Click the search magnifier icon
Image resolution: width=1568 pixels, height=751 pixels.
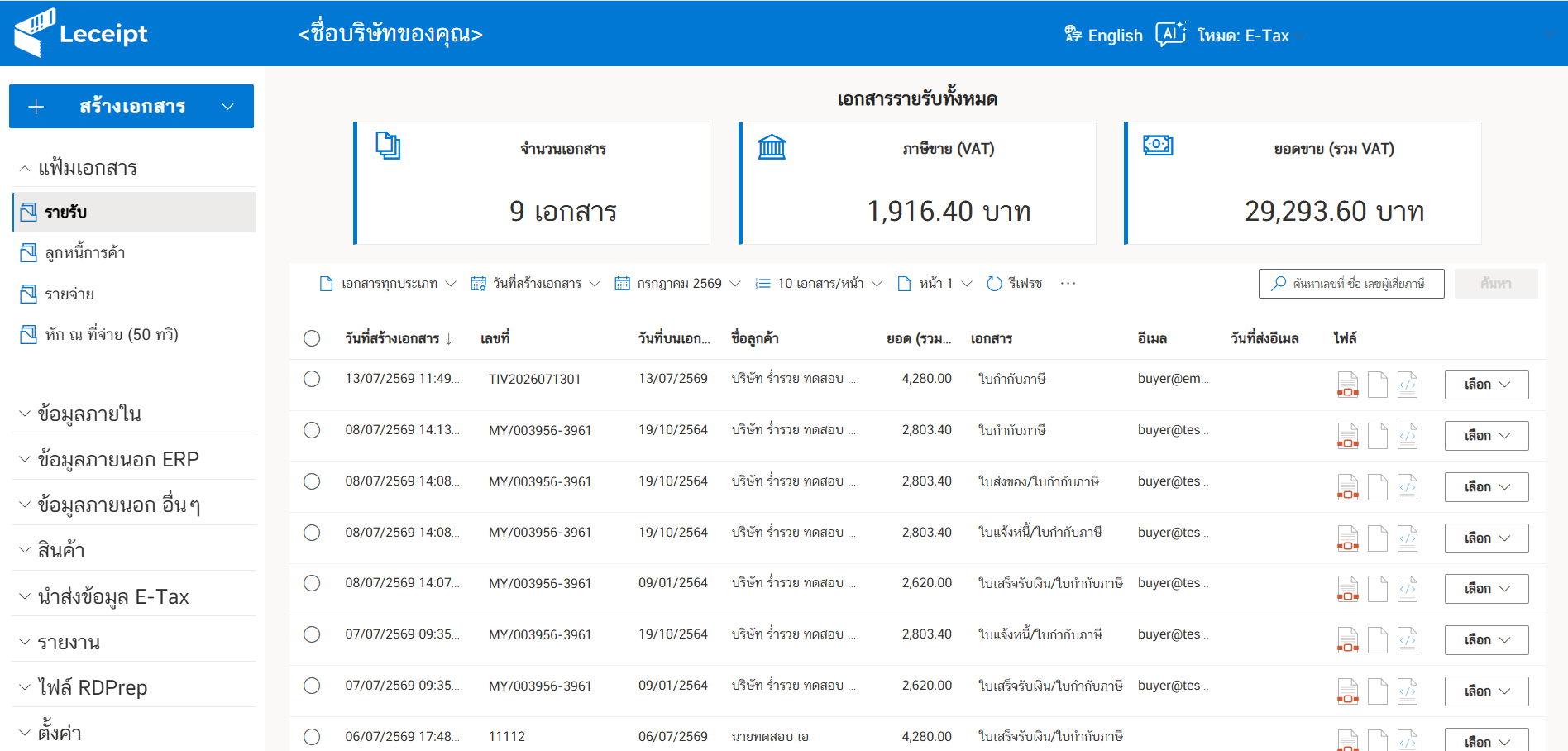click(1279, 283)
